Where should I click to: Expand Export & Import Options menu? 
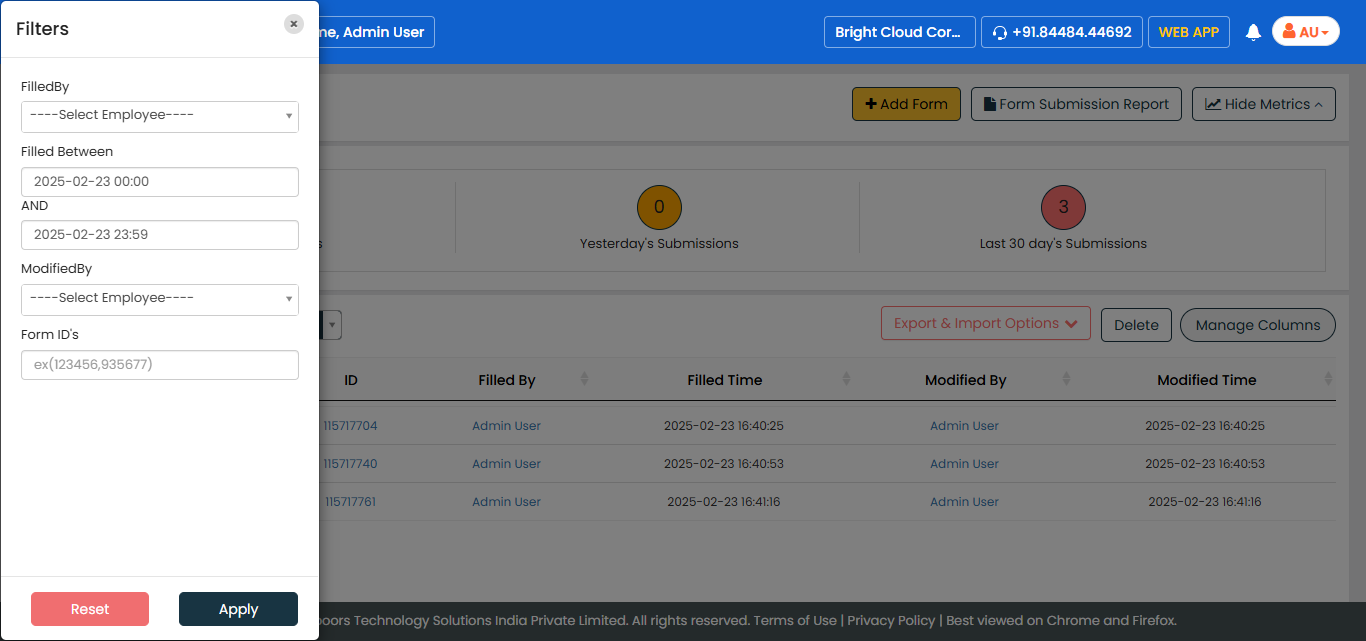[x=985, y=324]
